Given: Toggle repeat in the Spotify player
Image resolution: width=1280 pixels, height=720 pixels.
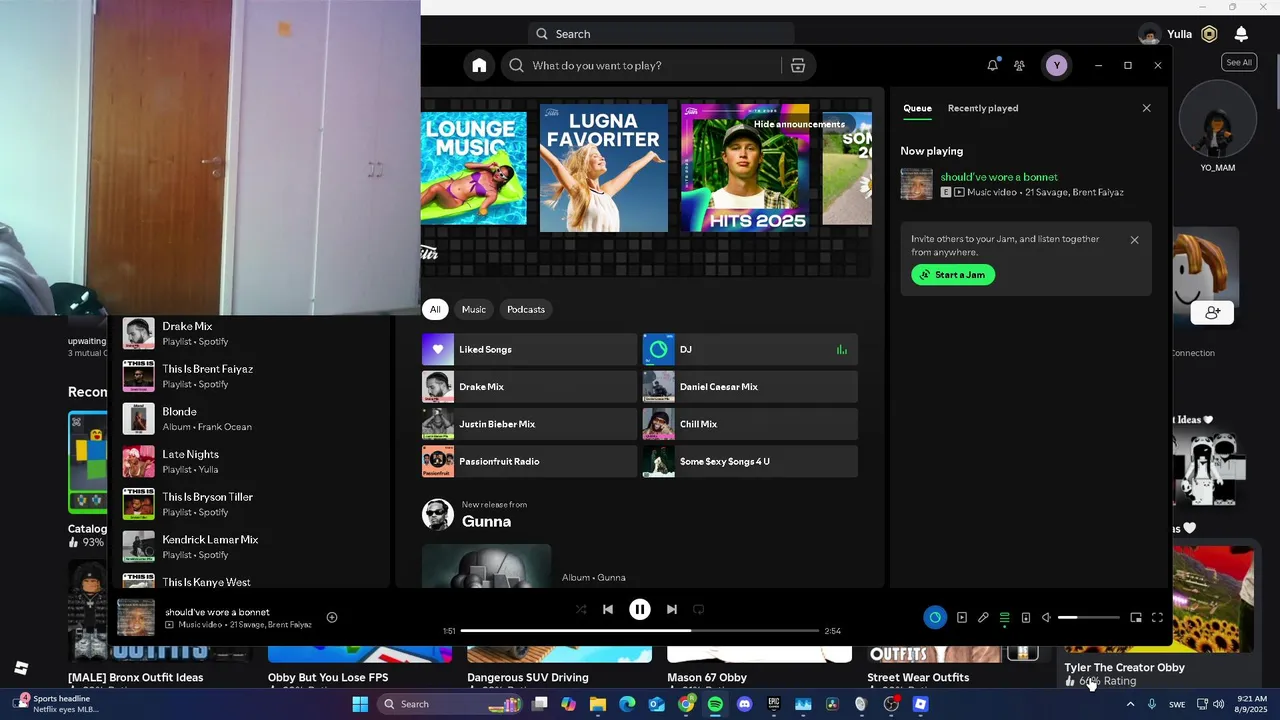Looking at the screenshot, I should pyautogui.click(x=699, y=609).
